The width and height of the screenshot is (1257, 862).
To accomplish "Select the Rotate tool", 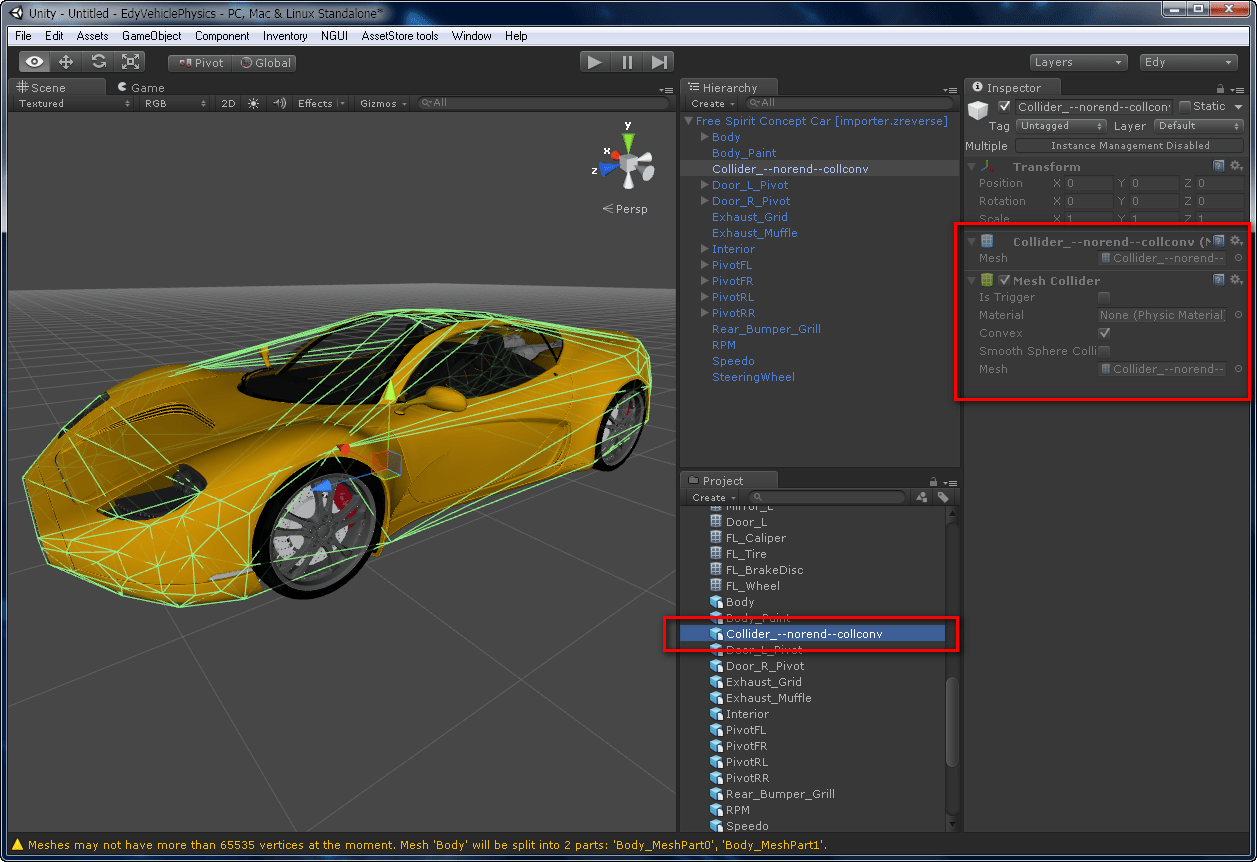I will (99, 61).
